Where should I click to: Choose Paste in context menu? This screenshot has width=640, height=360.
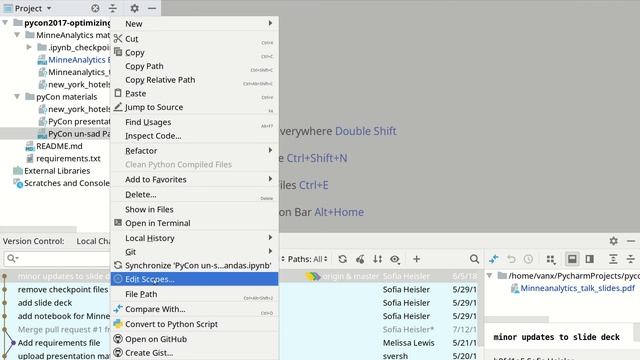pos(194,93)
